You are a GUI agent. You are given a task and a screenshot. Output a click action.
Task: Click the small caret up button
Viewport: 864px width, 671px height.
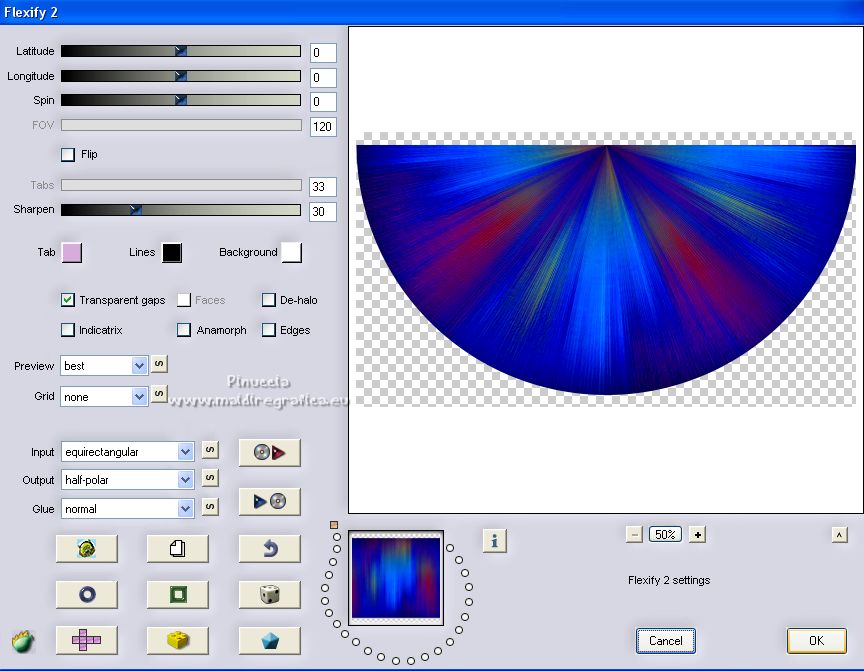pos(839,534)
